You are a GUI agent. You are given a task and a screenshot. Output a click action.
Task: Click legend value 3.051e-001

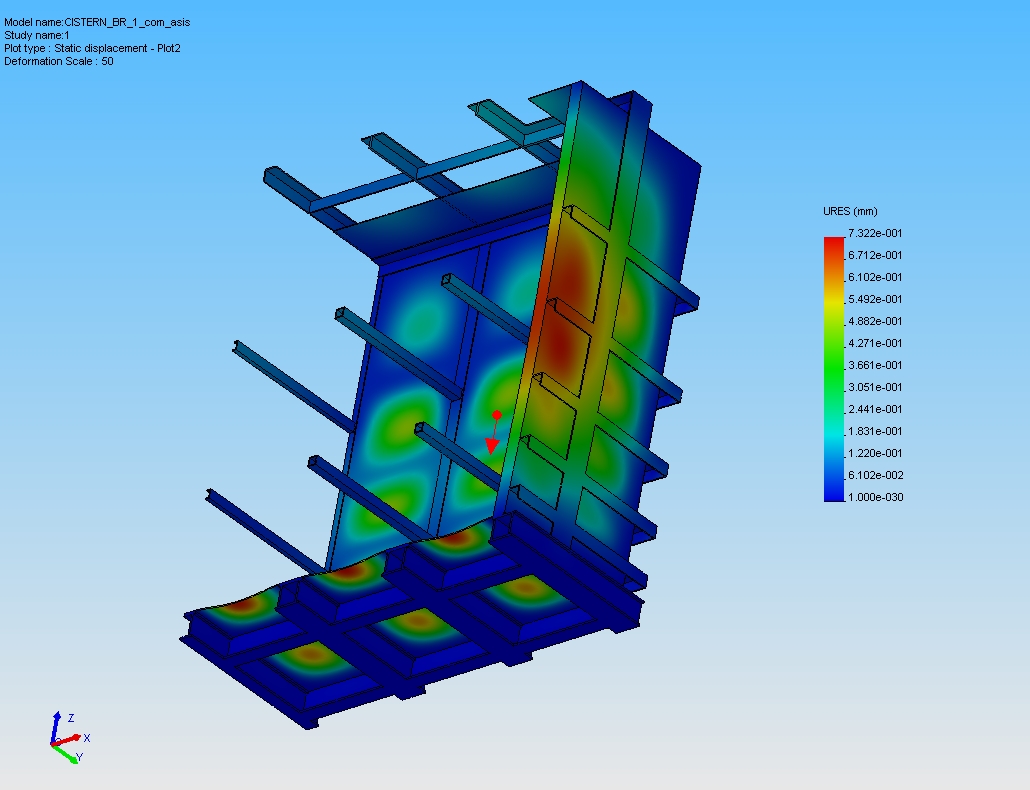pos(875,387)
